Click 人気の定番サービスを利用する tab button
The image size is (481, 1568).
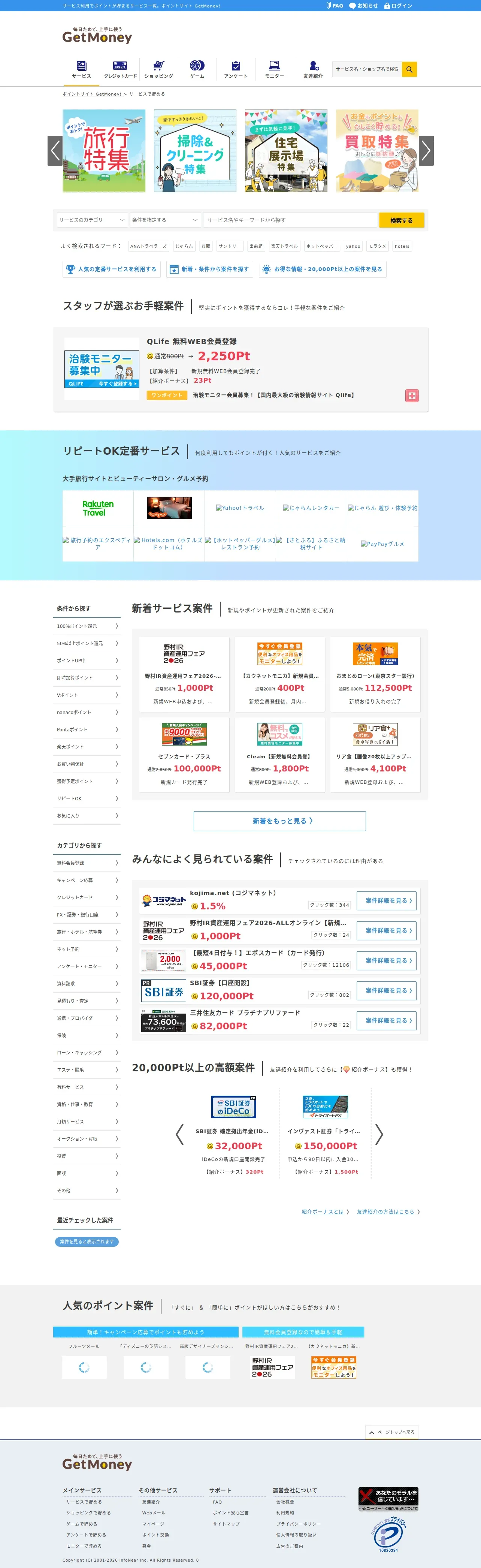[x=111, y=269]
